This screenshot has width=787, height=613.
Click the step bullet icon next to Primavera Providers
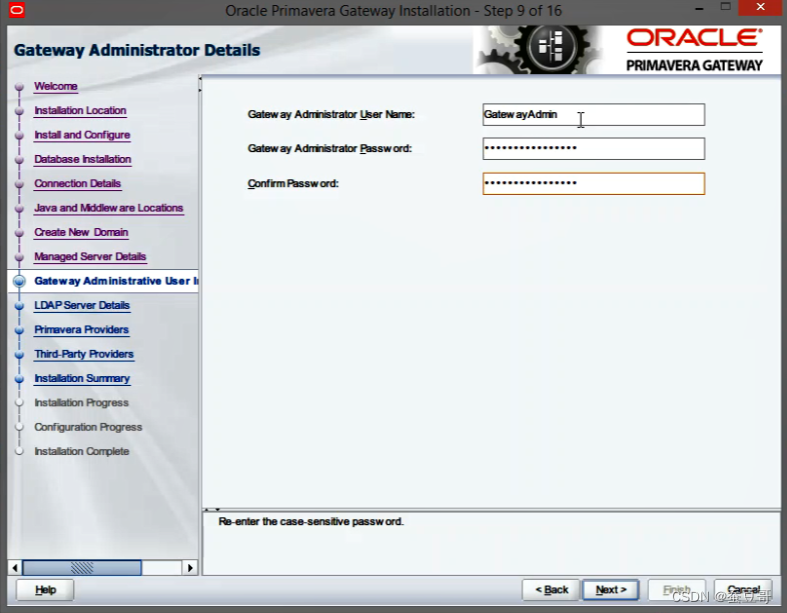(x=20, y=330)
